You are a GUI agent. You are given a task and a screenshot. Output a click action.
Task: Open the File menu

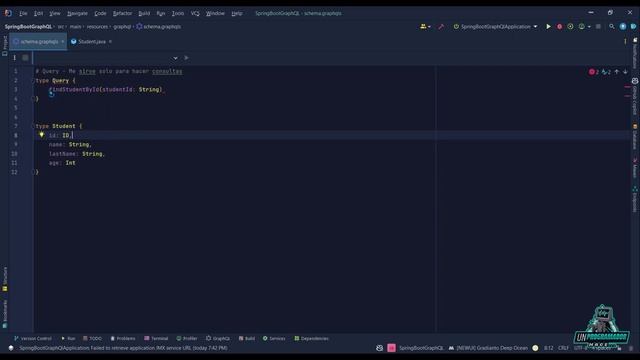(23, 13)
